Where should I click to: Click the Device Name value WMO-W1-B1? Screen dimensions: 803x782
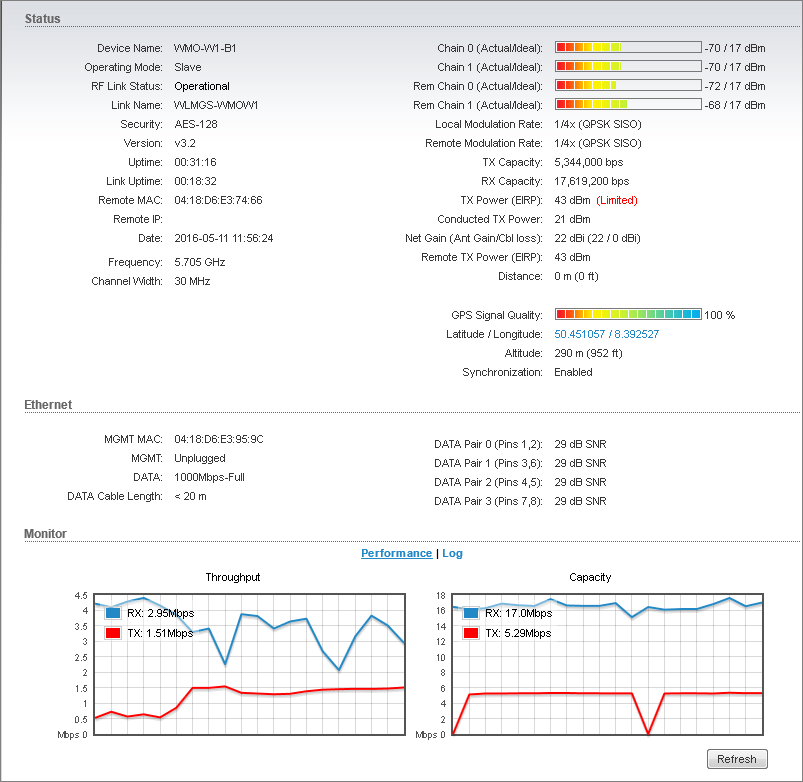(204, 48)
